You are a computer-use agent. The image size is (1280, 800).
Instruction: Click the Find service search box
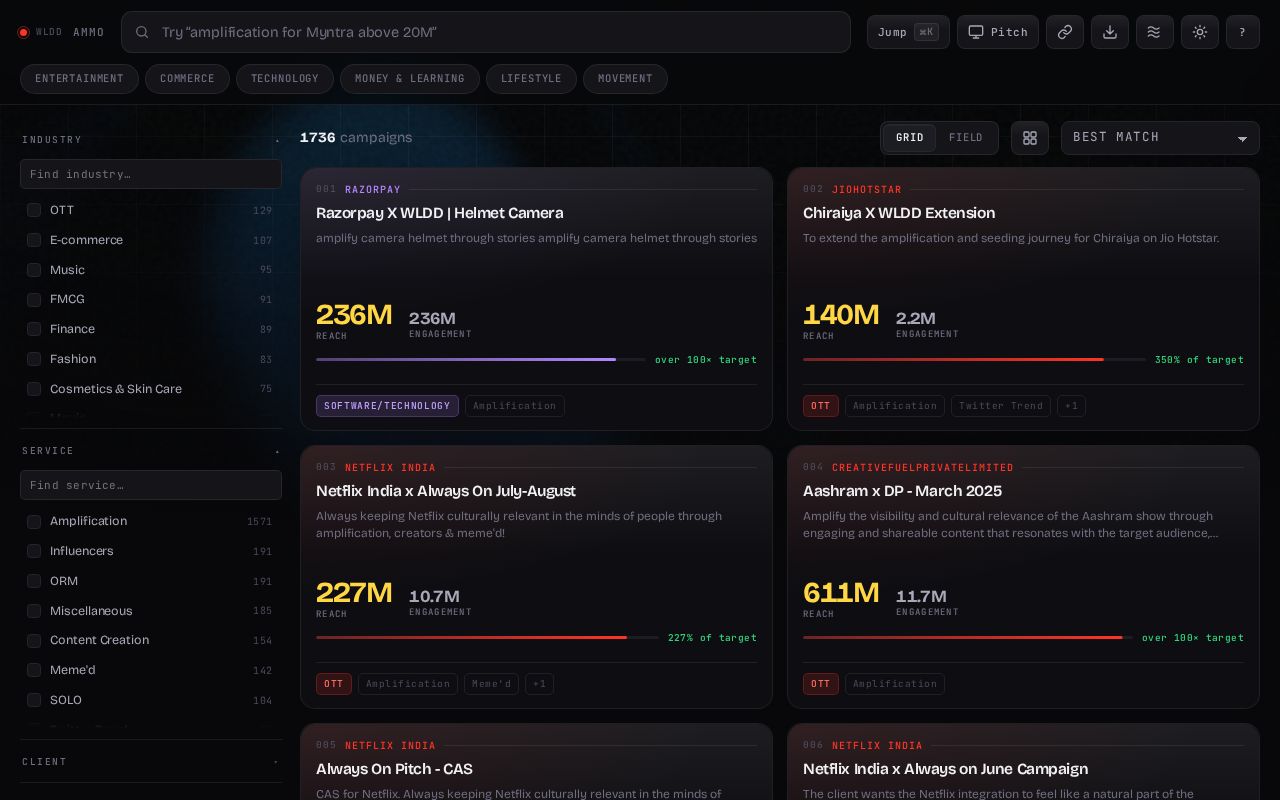coord(151,485)
